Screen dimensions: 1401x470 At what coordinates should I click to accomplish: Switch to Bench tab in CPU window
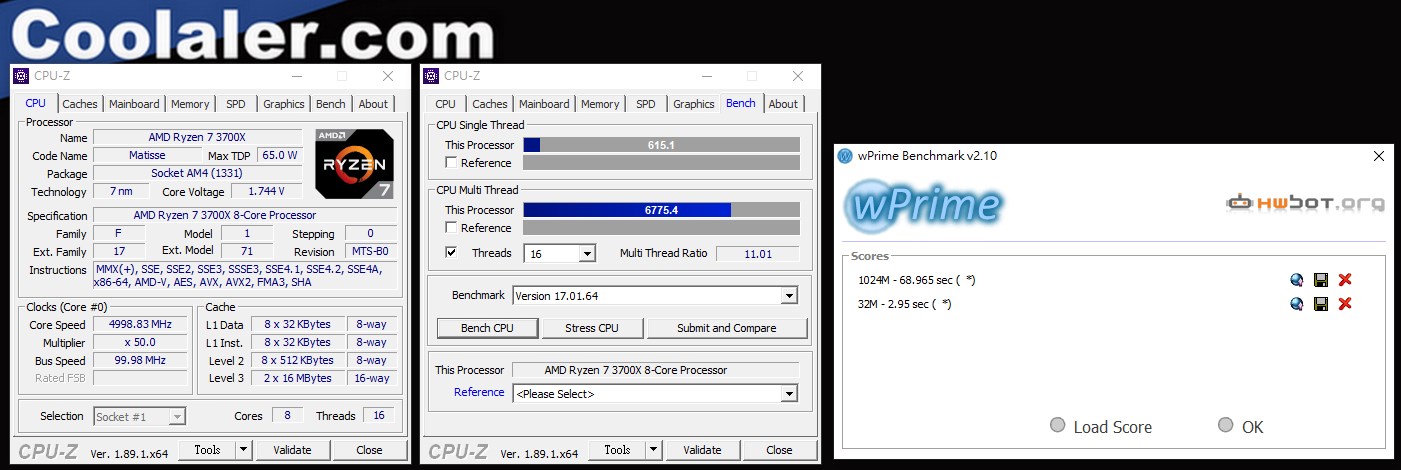pos(330,104)
